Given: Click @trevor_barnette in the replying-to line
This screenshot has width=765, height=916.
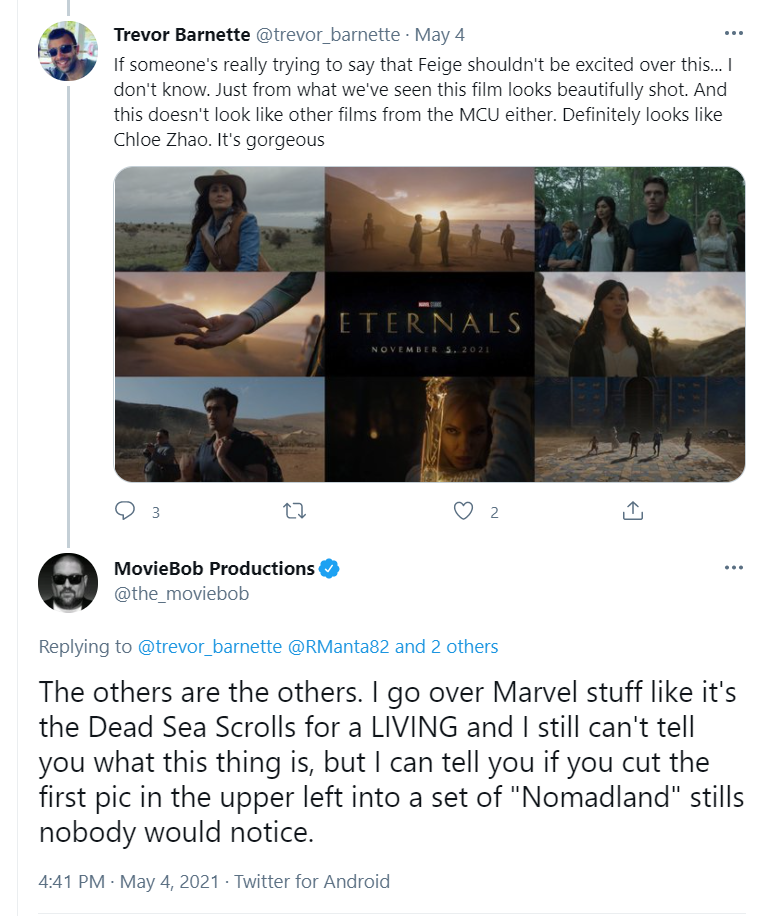Looking at the screenshot, I should pyautogui.click(x=210, y=647).
